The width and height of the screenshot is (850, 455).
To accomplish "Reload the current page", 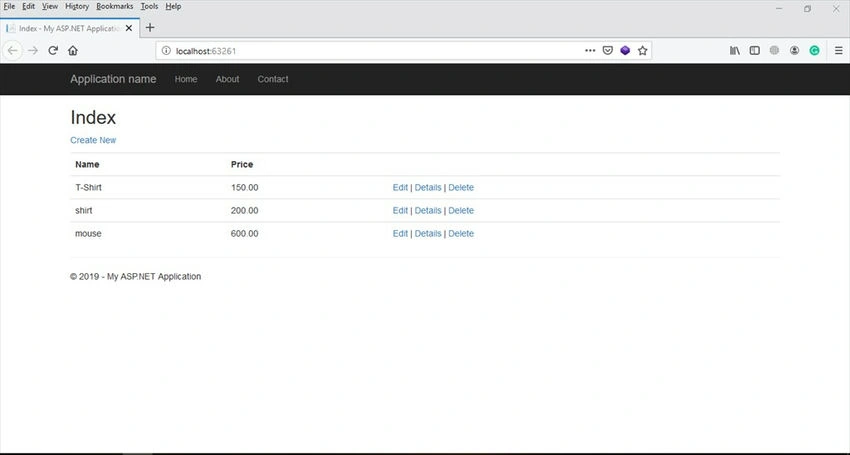I will (53, 50).
